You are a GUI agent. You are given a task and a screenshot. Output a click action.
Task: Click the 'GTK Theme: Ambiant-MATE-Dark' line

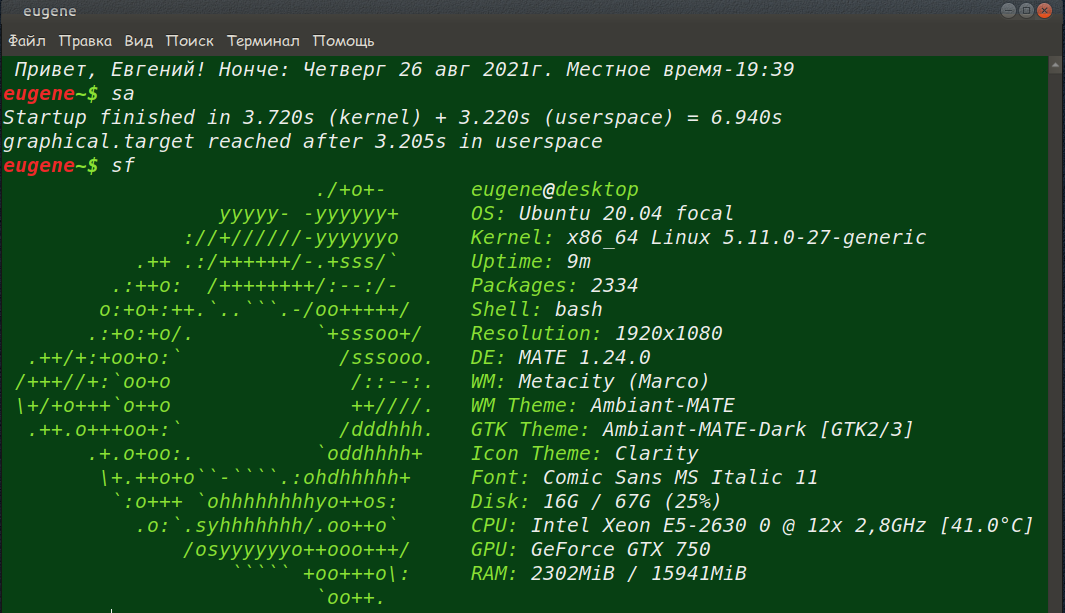[692, 430]
